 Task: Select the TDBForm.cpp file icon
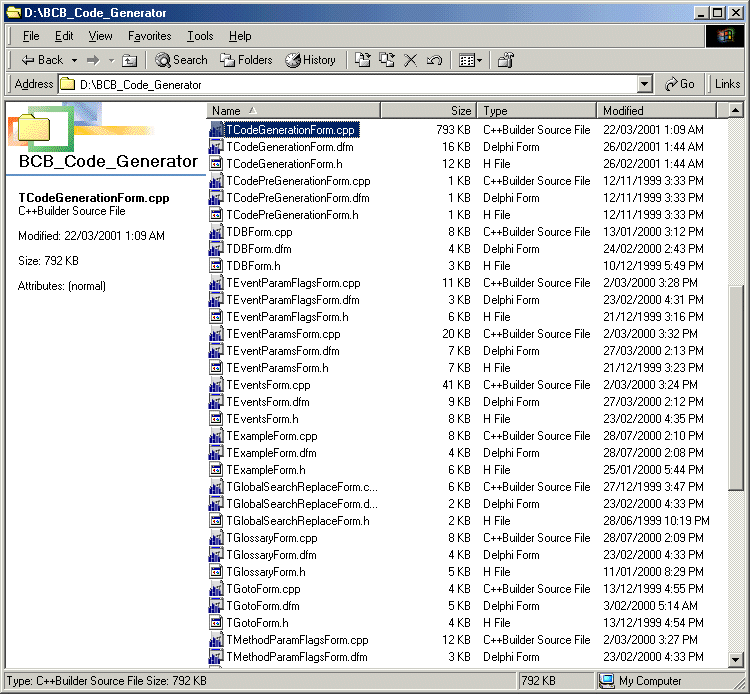(x=216, y=232)
